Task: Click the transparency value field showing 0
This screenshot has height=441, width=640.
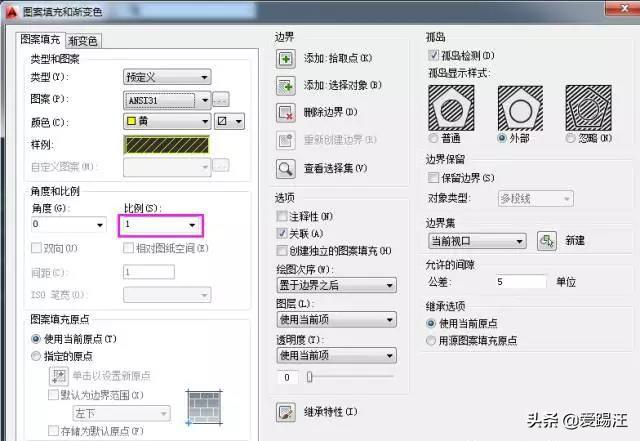Action: [287, 377]
